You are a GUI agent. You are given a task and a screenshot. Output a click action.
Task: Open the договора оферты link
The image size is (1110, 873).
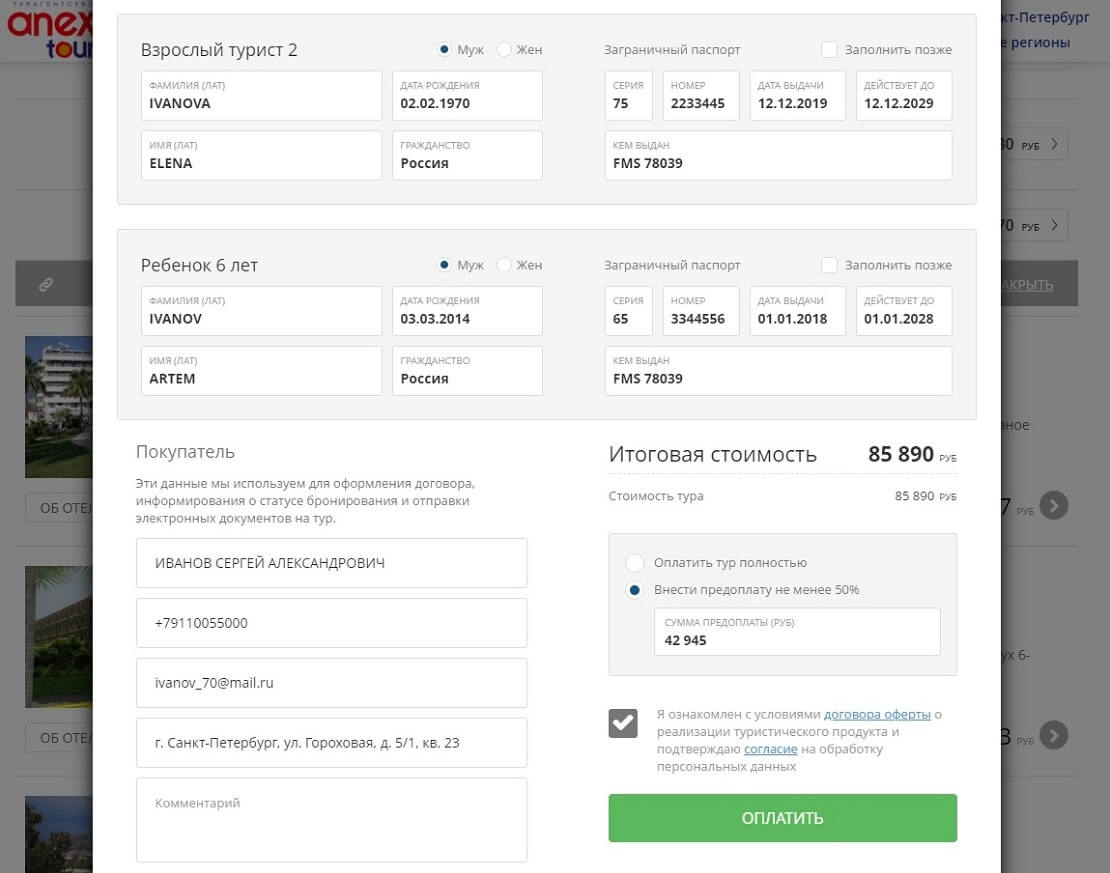(x=876, y=714)
